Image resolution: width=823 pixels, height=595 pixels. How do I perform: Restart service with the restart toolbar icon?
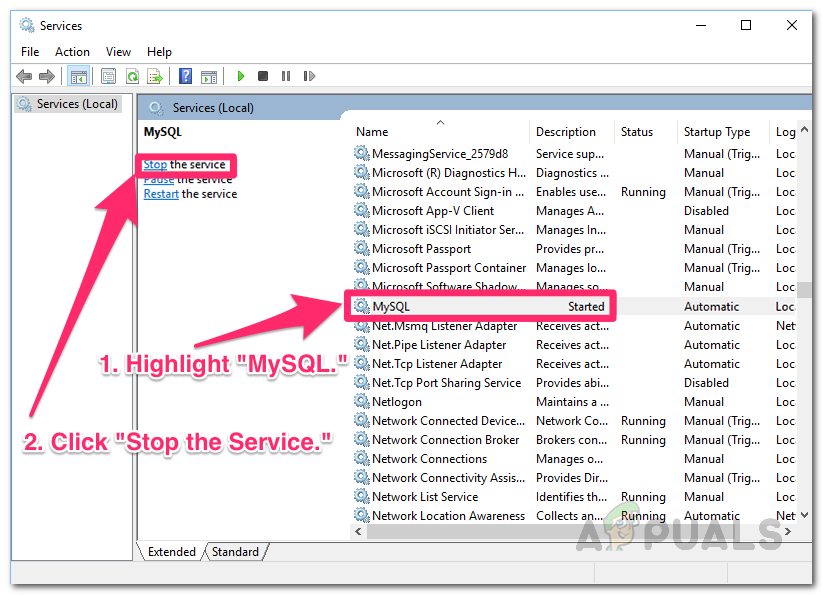(x=309, y=77)
